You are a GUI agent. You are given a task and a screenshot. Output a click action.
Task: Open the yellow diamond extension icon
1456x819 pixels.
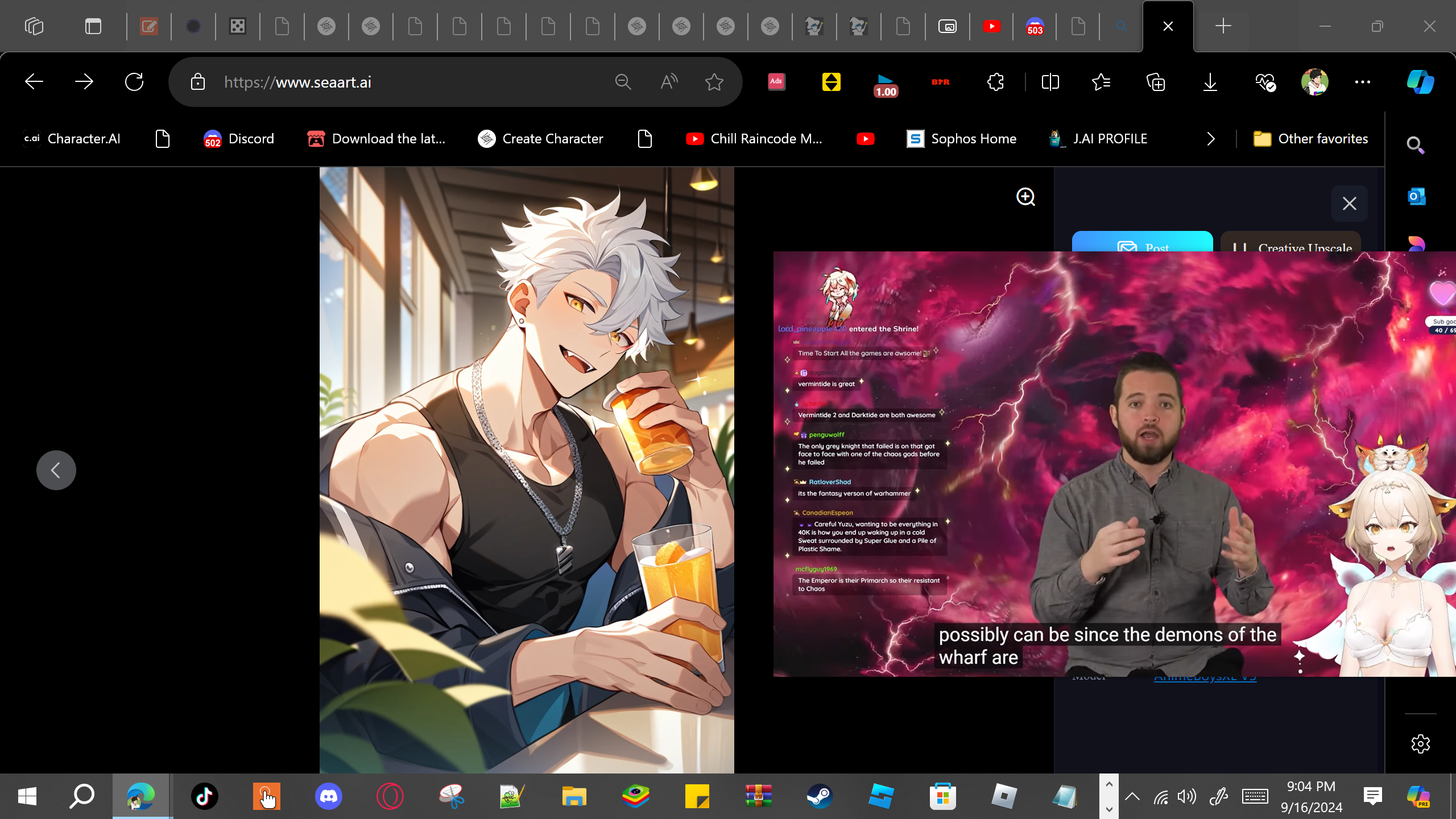(831, 82)
